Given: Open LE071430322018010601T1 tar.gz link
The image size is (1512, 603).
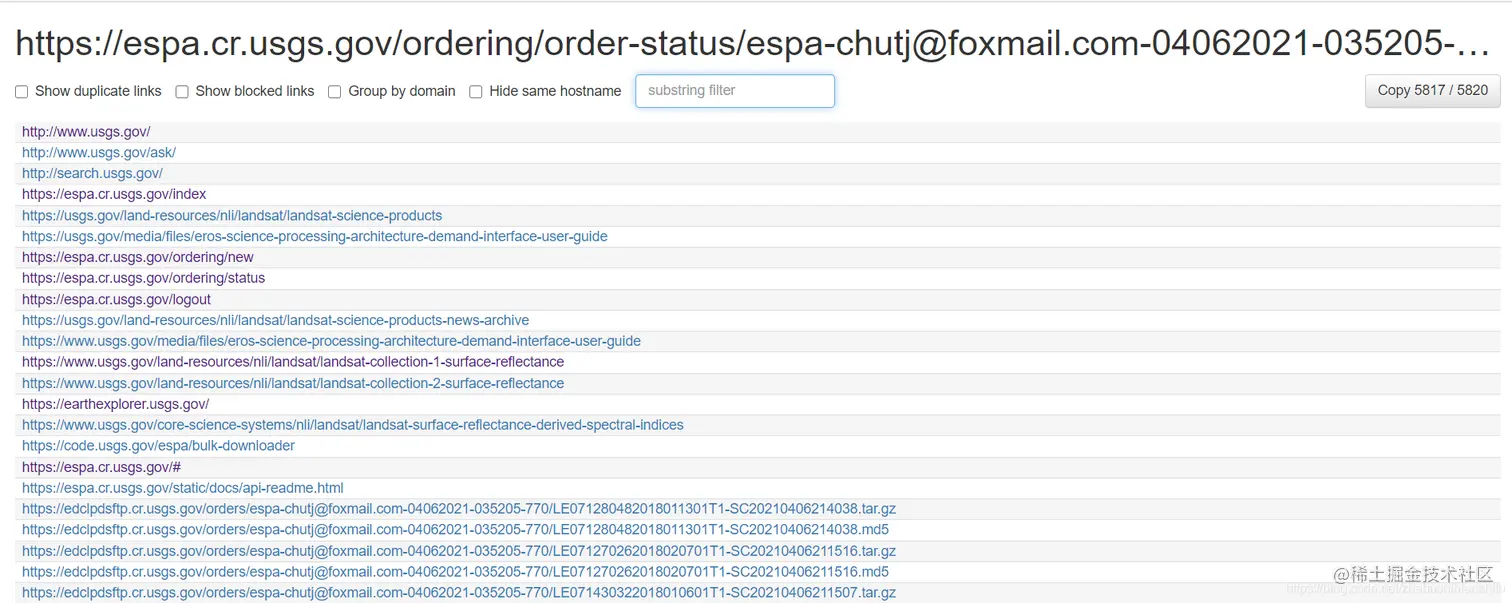Looking at the screenshot, I should 459,594.
